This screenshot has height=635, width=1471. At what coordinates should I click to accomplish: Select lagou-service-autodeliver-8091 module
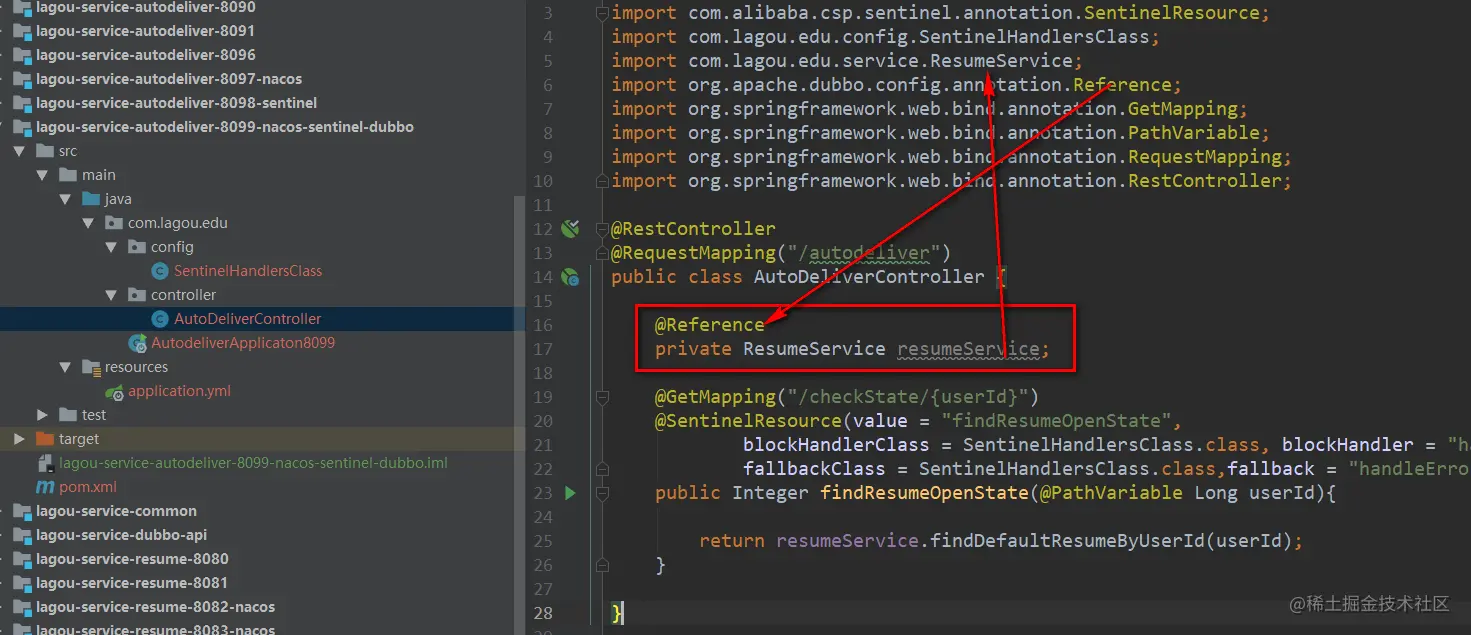(145, 31)
